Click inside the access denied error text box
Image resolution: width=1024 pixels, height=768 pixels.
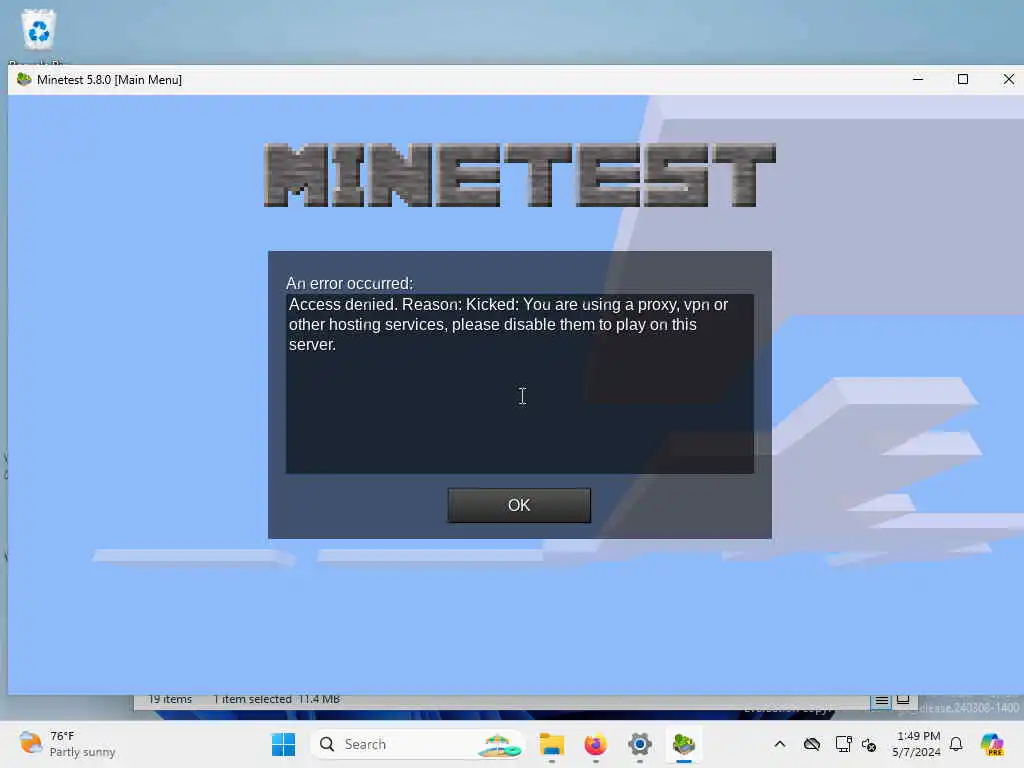[520, 383]
